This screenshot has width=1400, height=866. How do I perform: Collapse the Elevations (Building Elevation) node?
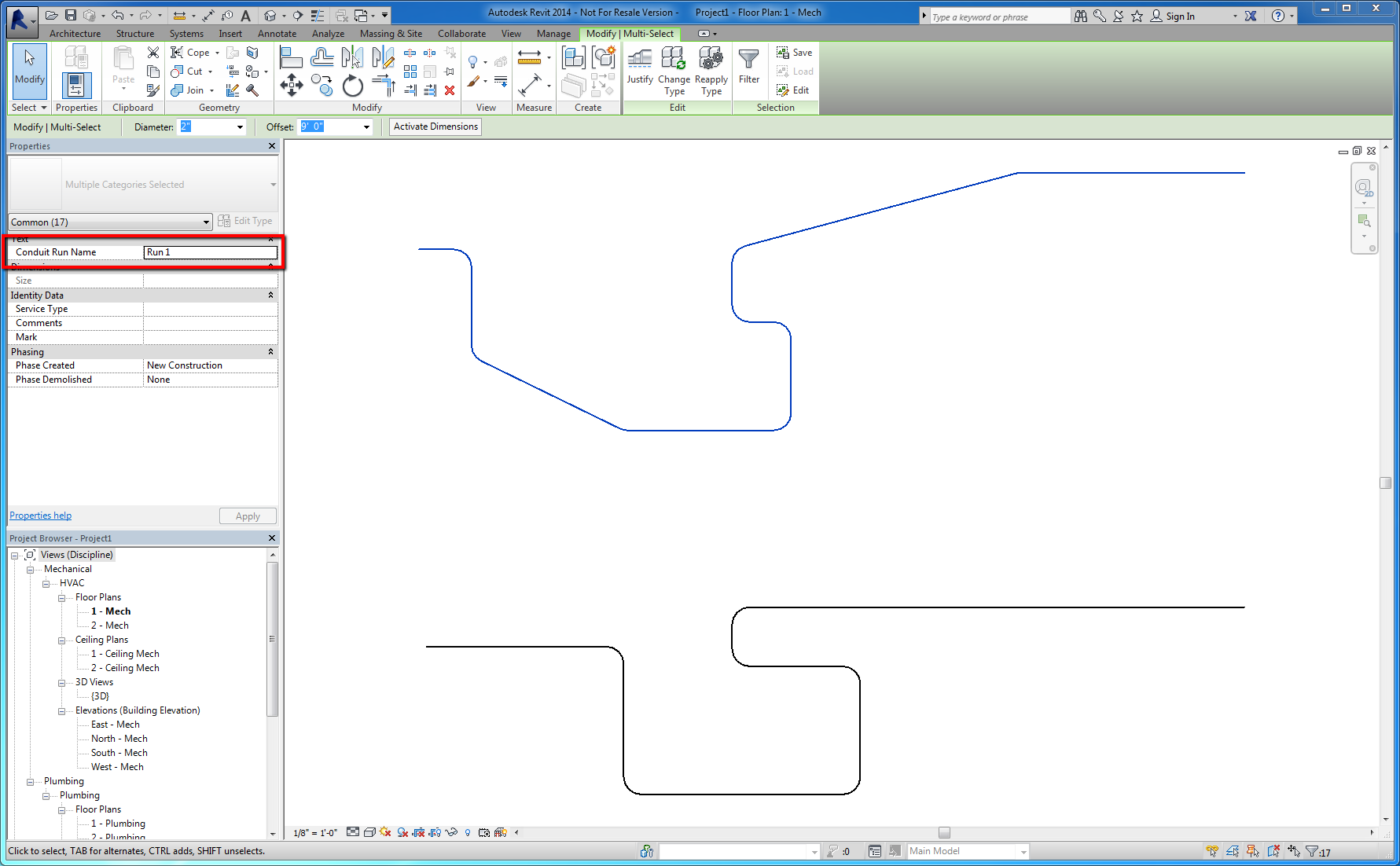(x=61, y=711)
